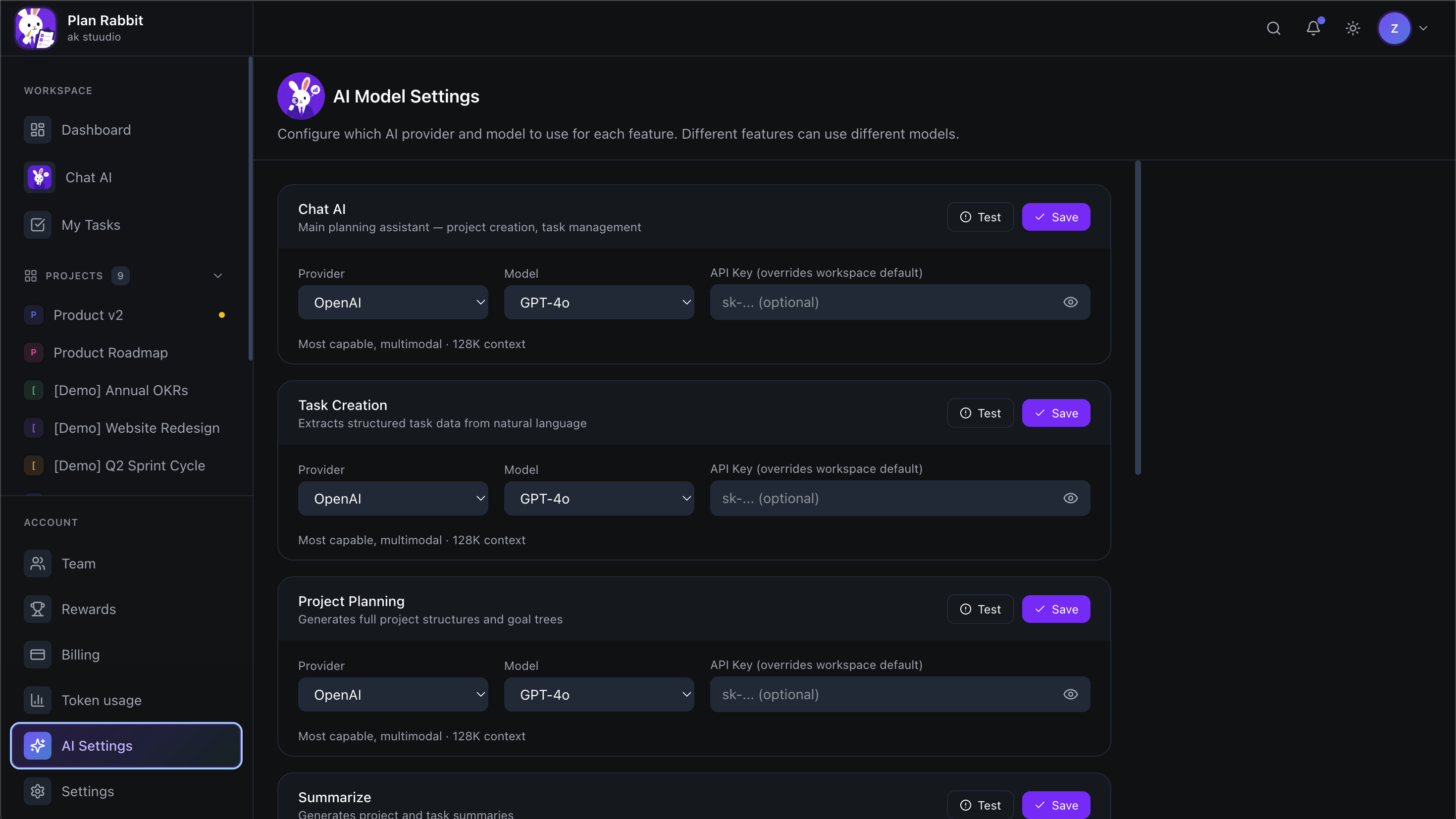Open Chat AI Provider dropdown
Image resolution: width=1456 pixels, height=819 pixels.
pos(393,303)
